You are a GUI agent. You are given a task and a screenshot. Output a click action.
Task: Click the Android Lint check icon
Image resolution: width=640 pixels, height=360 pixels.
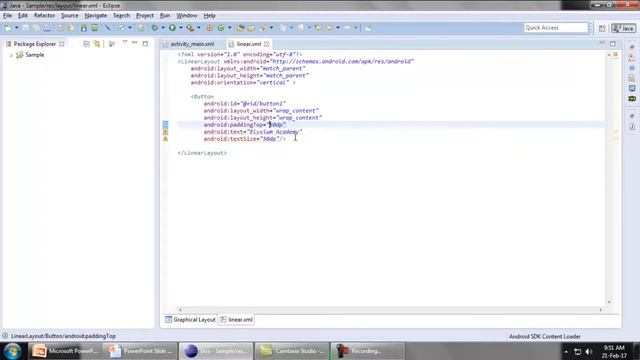pos(121,28)
